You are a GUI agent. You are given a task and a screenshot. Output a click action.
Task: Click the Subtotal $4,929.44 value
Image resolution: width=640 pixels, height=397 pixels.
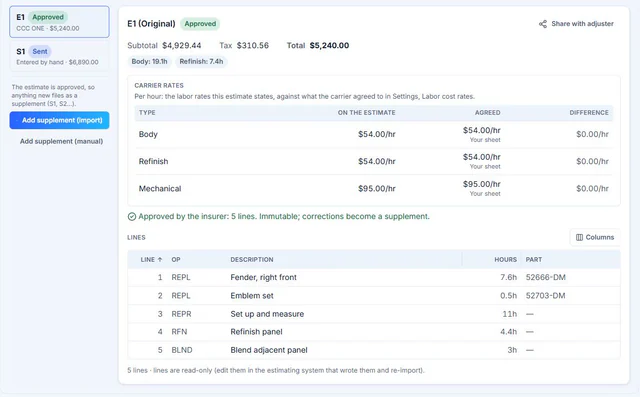coord(182,46)
